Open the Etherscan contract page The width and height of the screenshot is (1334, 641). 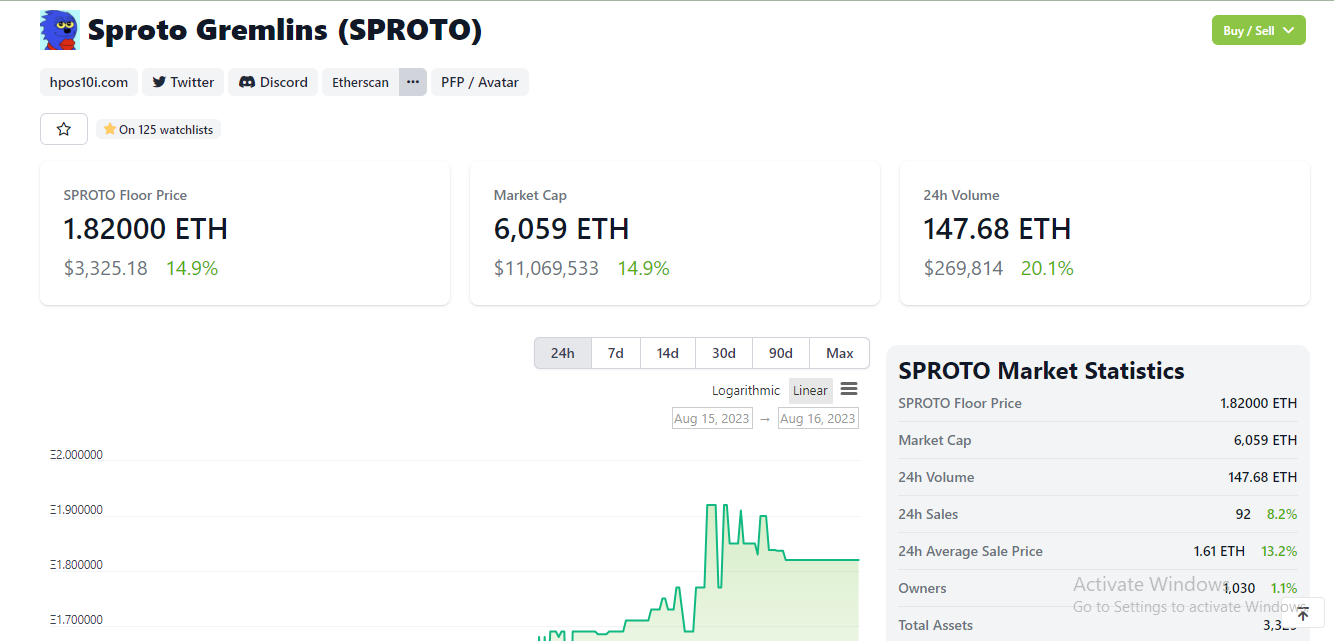[359, 82]
